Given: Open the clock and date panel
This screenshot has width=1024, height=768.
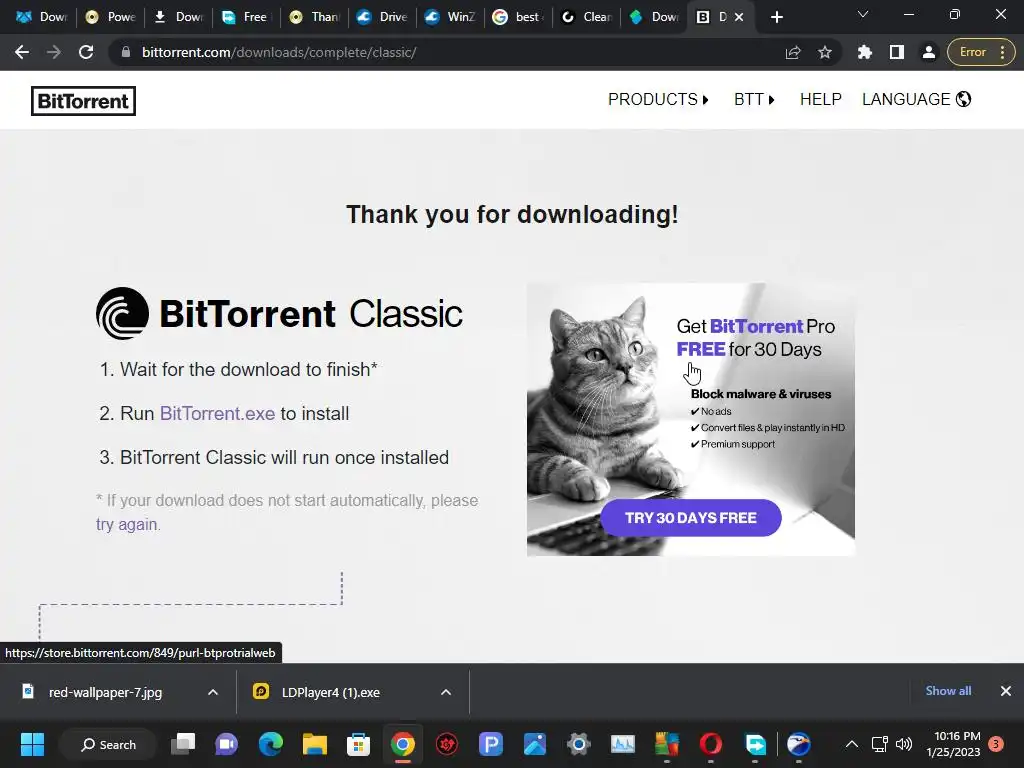Looking at the screenshot, I should point(953,744).
